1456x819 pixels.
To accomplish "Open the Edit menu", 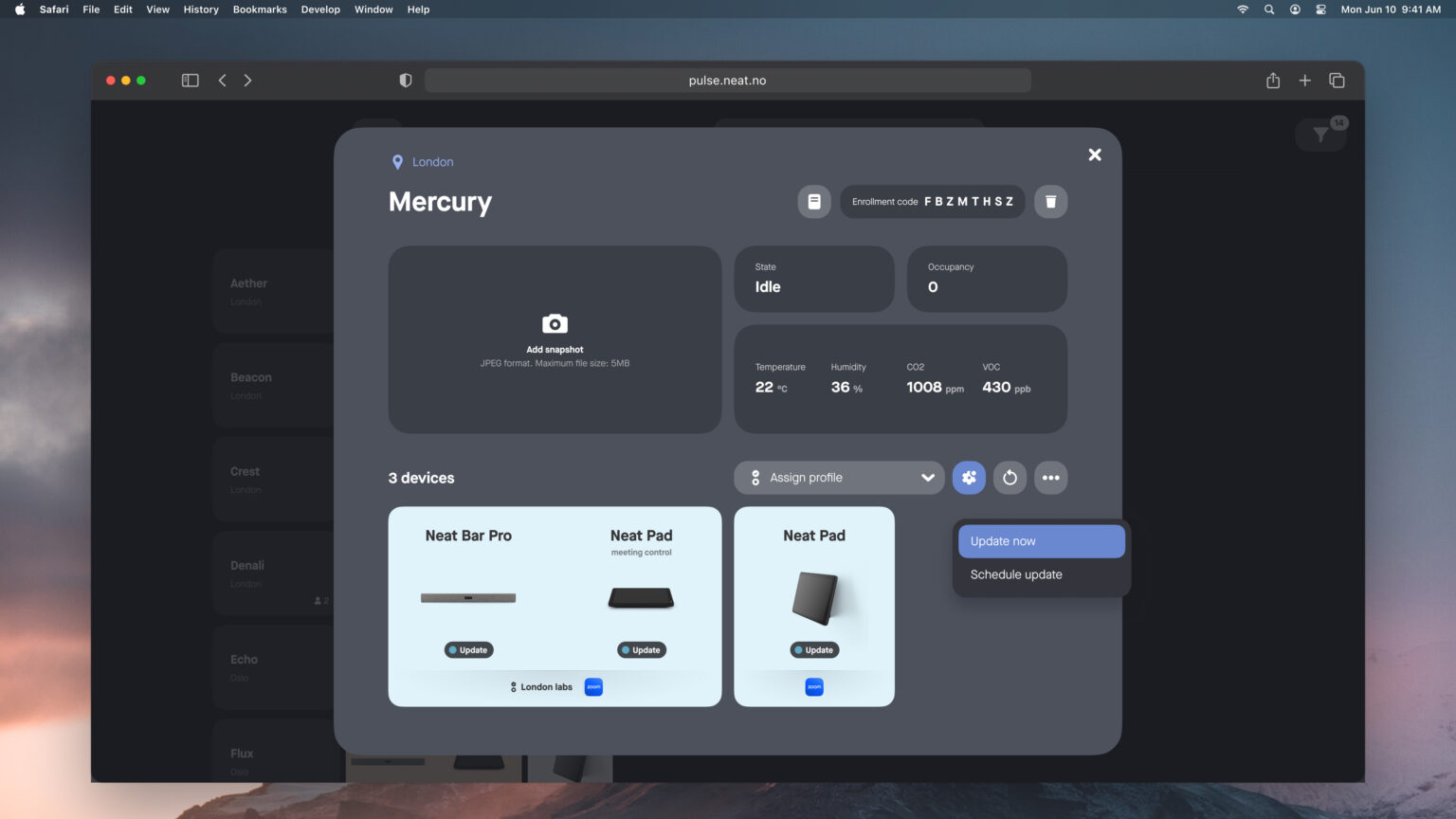I will point(123,9).
